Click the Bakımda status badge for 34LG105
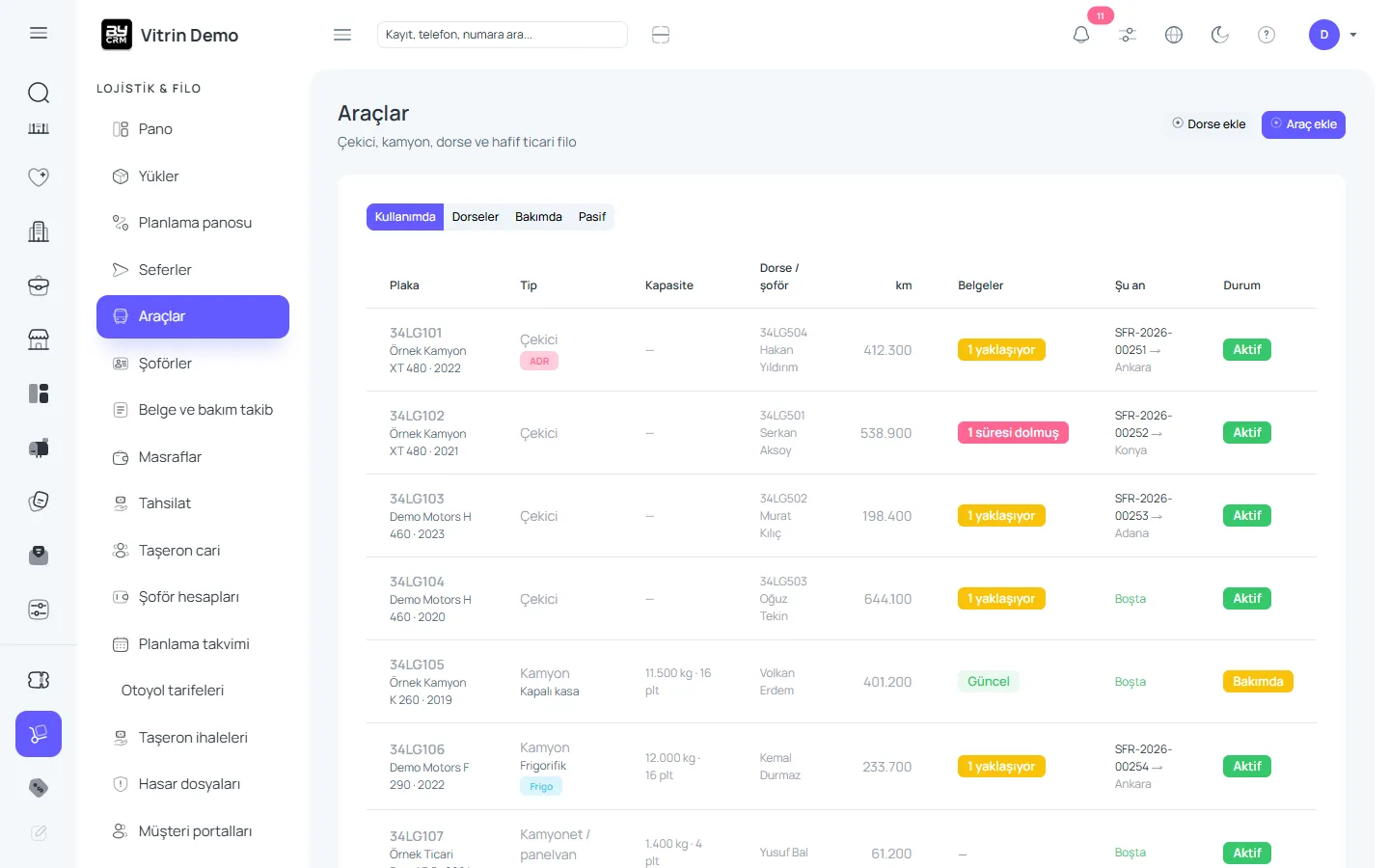Screen dimensions: 1389x868 click(1258, 682)
